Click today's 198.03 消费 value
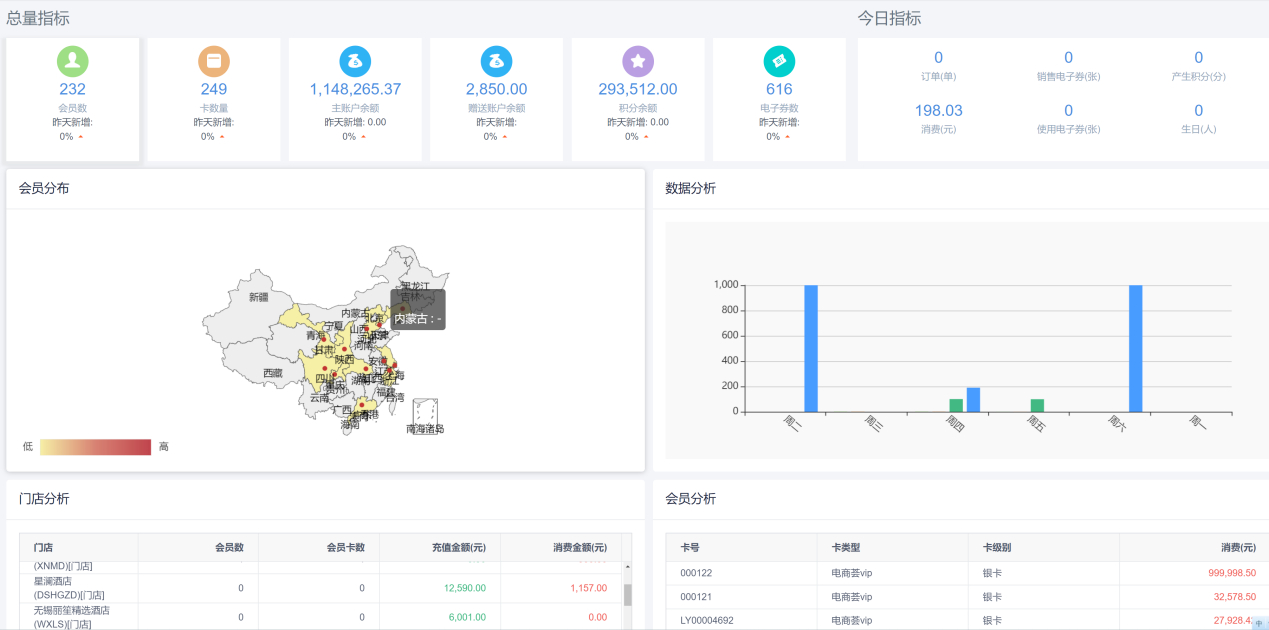This screenshot has height=630, width=1269. (938, 110)
